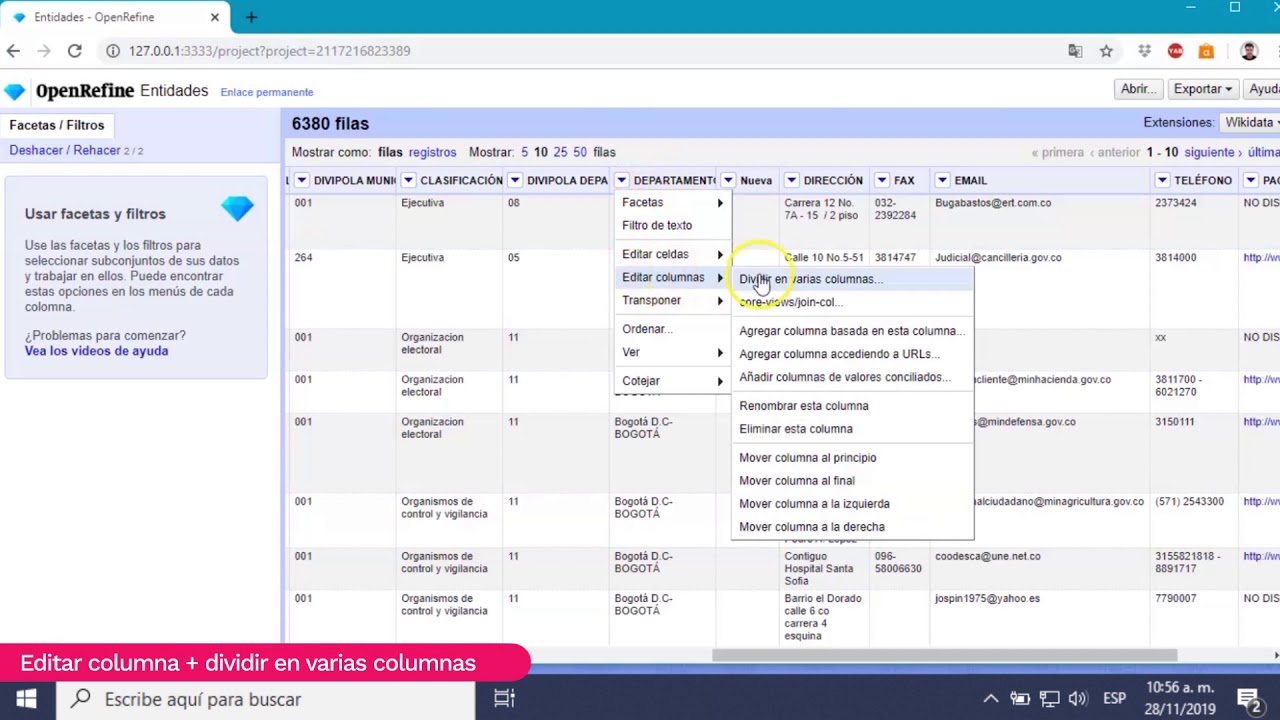Open the orange shopping bag extension icon
Image resolution: width=1280 pixels, height=720 pixels.
click(x=1206, y=51)
